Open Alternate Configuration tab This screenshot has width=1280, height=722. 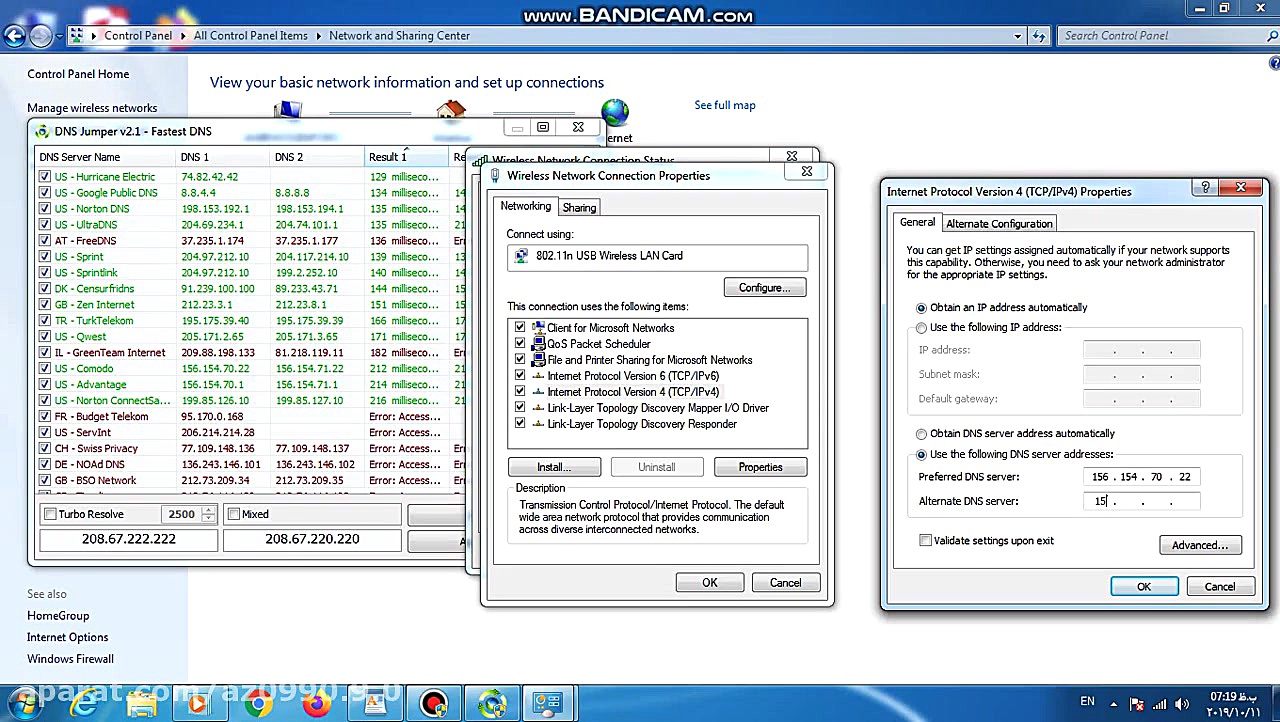(x=999, y=224)
